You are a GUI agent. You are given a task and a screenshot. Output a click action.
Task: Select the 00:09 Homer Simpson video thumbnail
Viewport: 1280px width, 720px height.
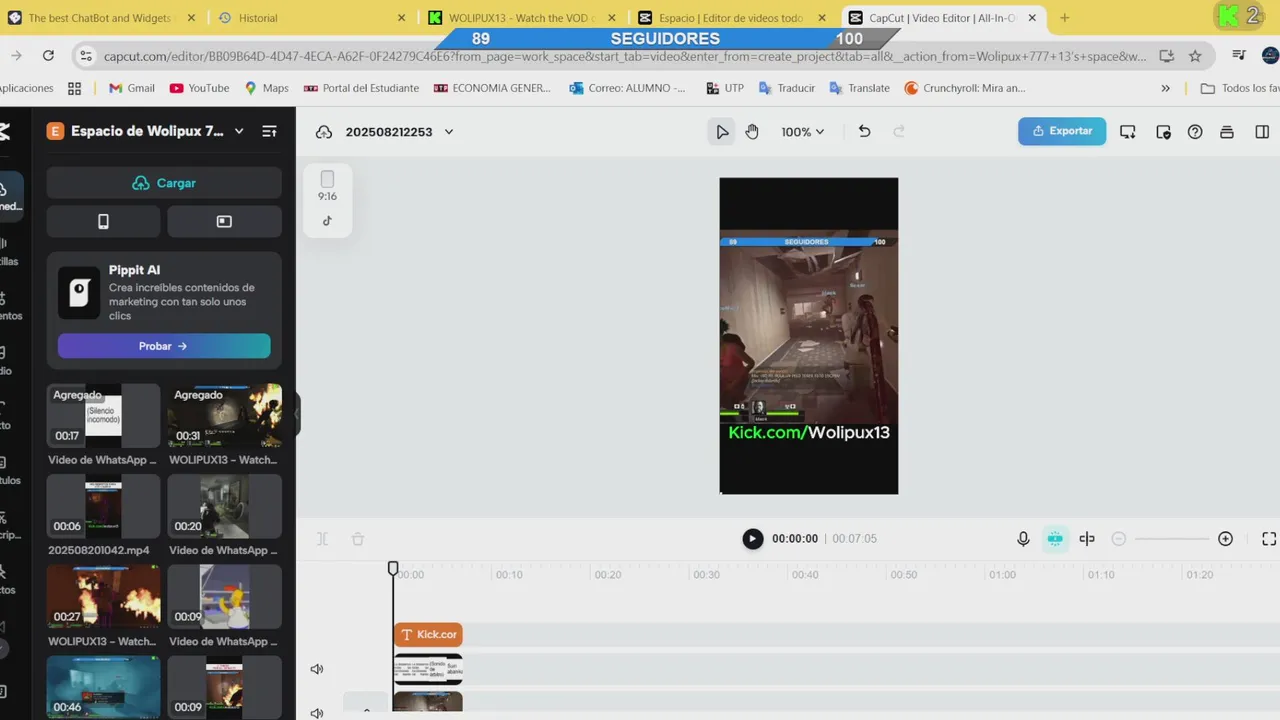pyautogui.click(x=224, y=597)
